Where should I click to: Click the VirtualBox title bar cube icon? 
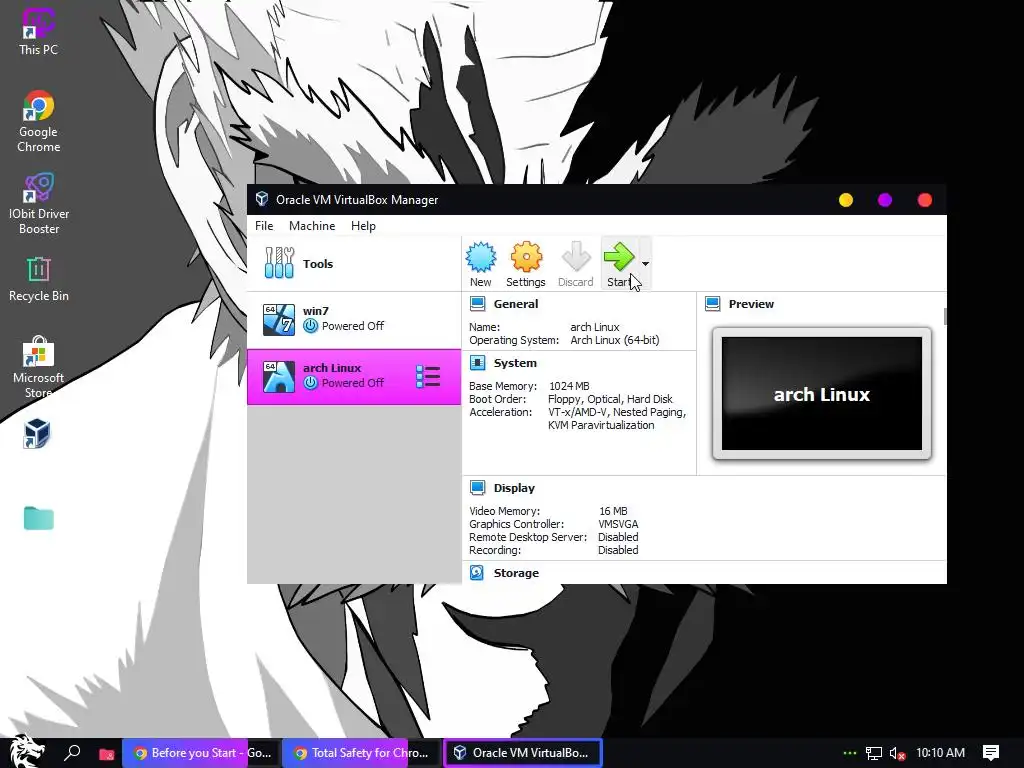(x=262, y=199)
